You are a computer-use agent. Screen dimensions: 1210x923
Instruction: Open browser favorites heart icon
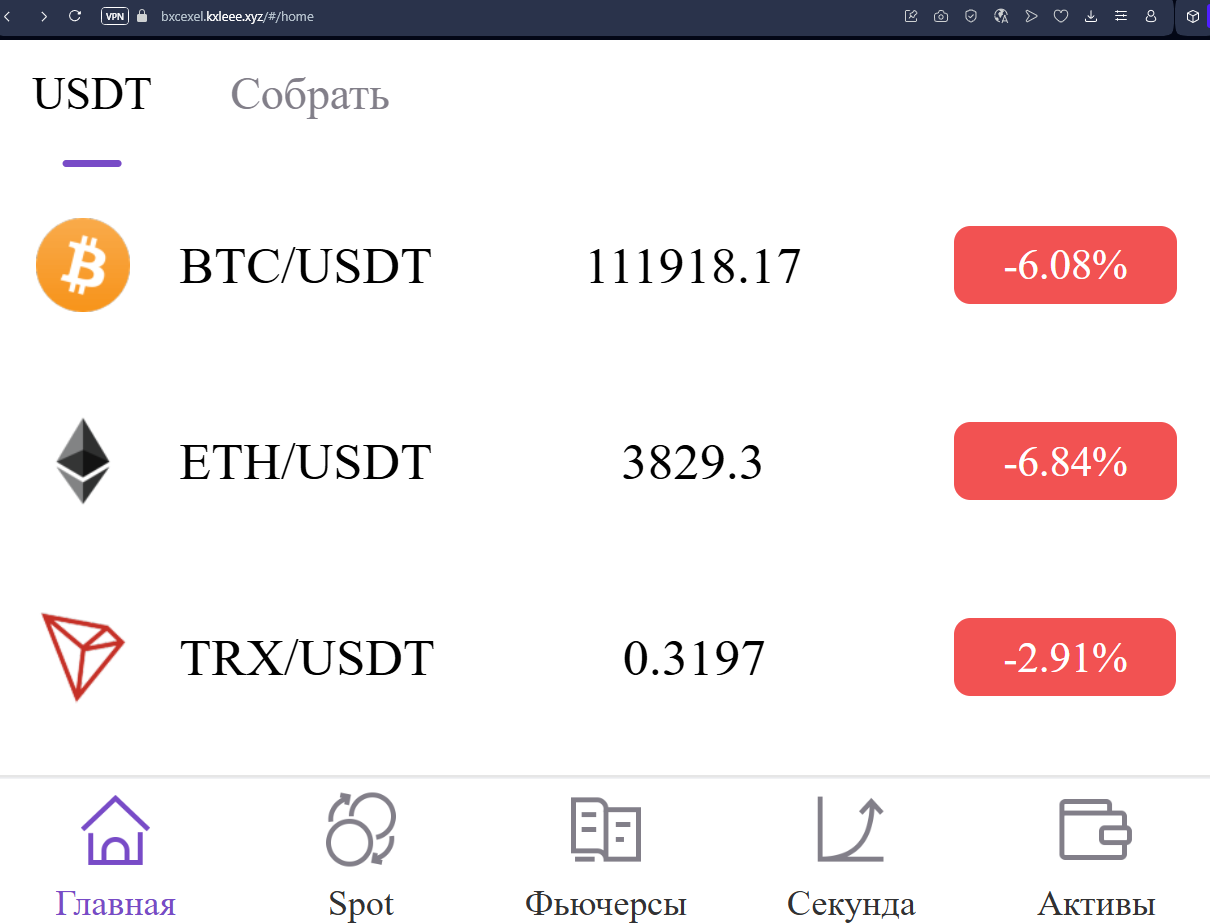(1061, 16)
